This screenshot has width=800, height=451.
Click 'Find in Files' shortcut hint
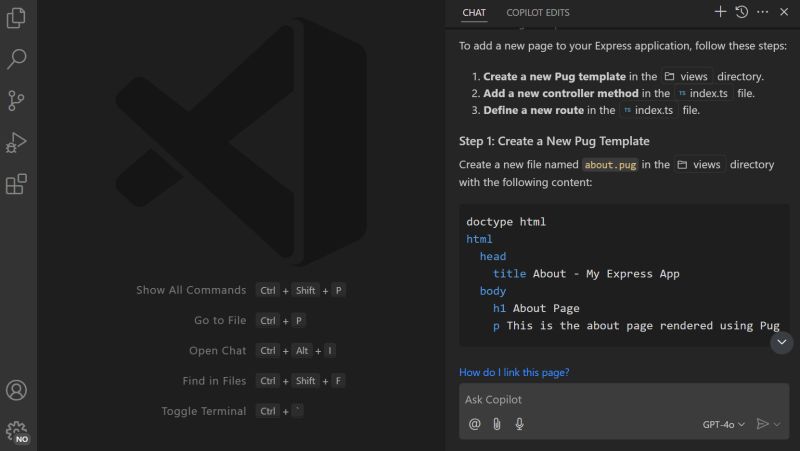(214, 381)
